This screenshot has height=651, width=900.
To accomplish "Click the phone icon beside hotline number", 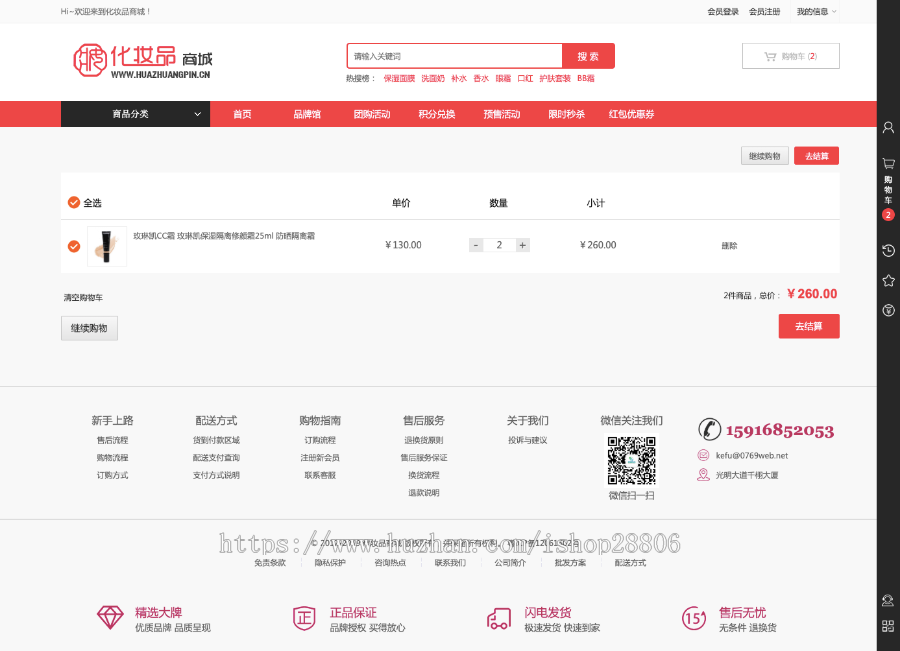I will [709, 429].
